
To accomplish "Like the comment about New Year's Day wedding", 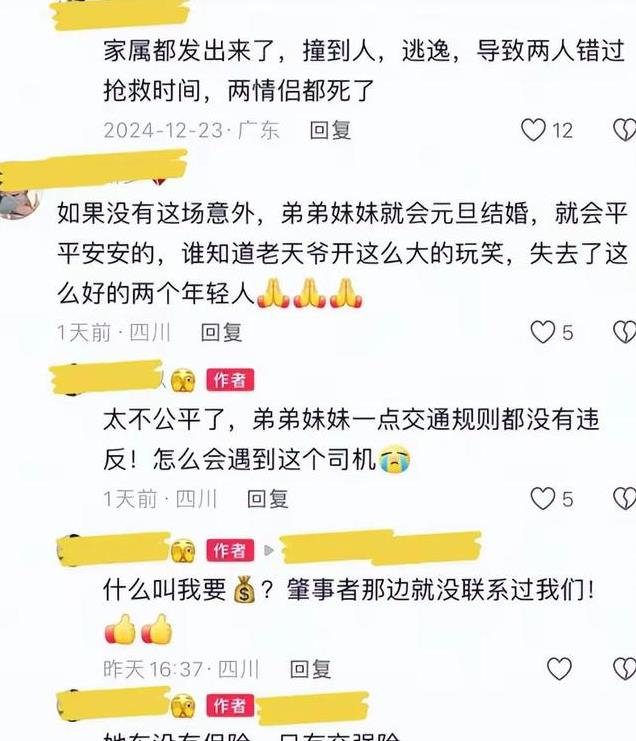I will (542, 332).
